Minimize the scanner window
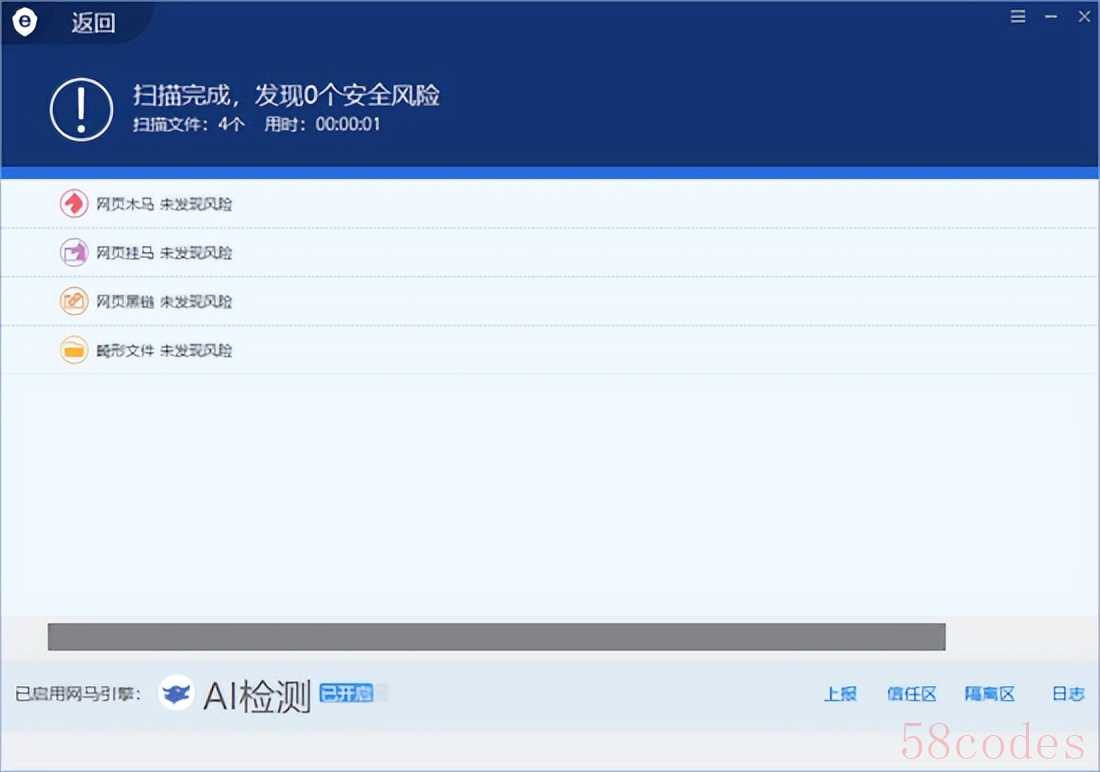Image resolution: width=1100 pixels, height=772 pixels. (1051, 16)
